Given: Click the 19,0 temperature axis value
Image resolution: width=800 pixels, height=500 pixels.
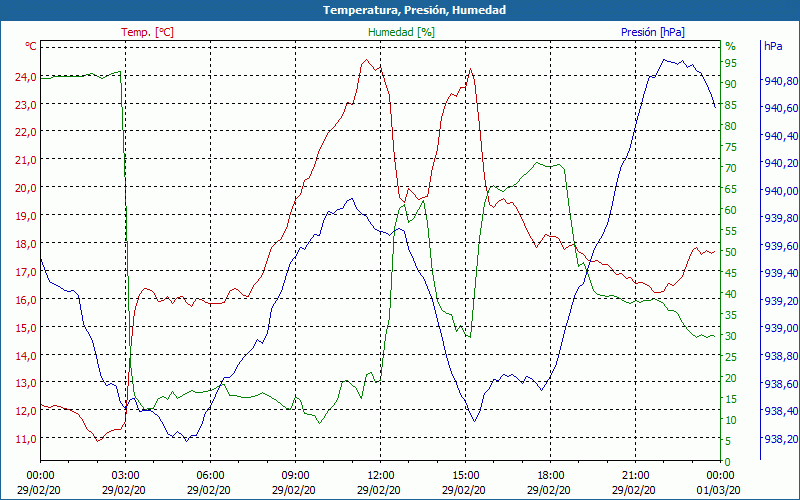Looking at the screenshot, I should click(27, 216).
